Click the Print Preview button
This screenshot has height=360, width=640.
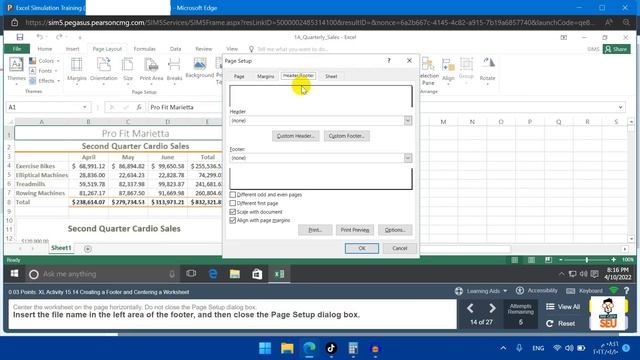(355, 230)
